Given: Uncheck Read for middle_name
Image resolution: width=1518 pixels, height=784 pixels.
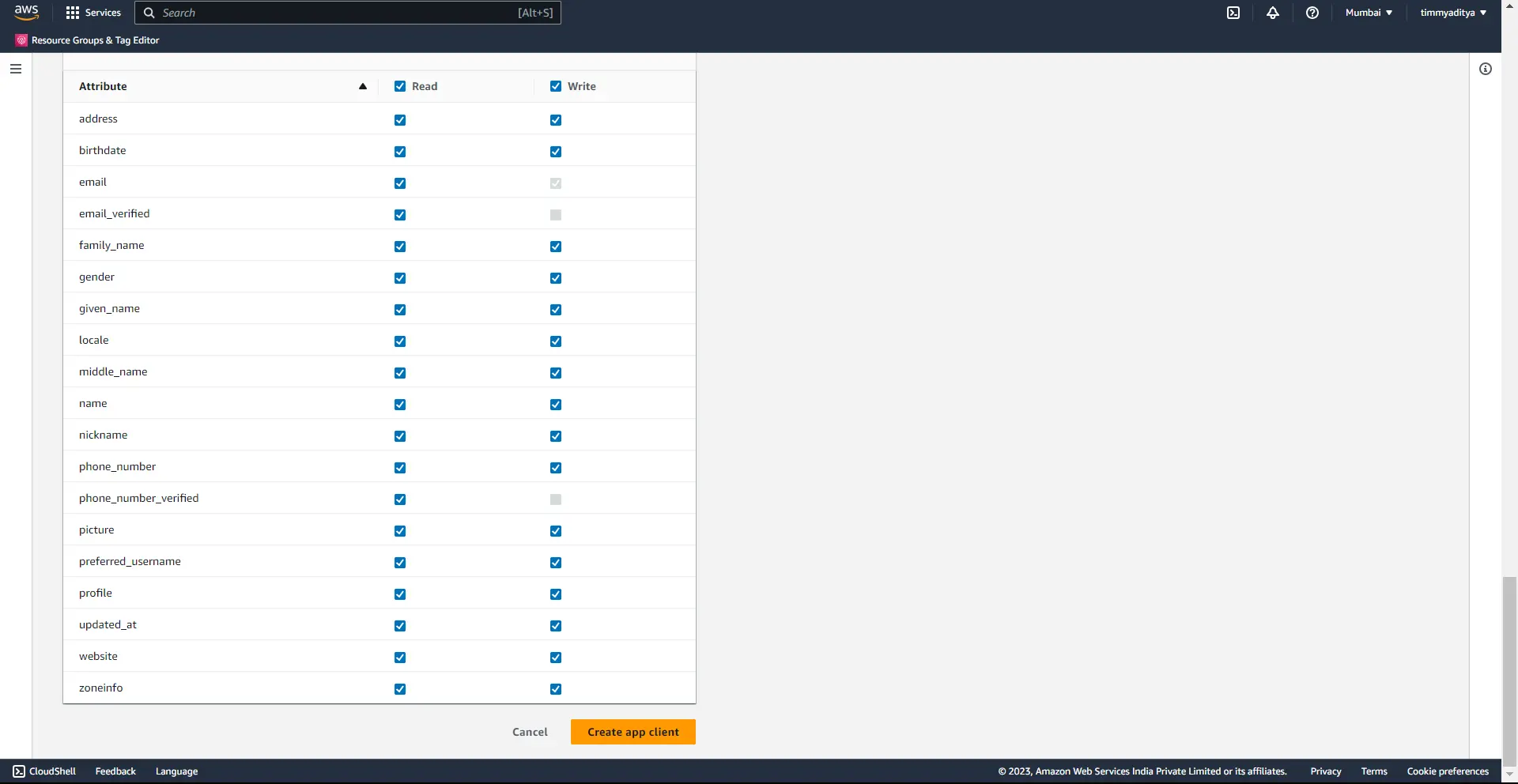Looking at the screenshot, I should tap(400, 373).
